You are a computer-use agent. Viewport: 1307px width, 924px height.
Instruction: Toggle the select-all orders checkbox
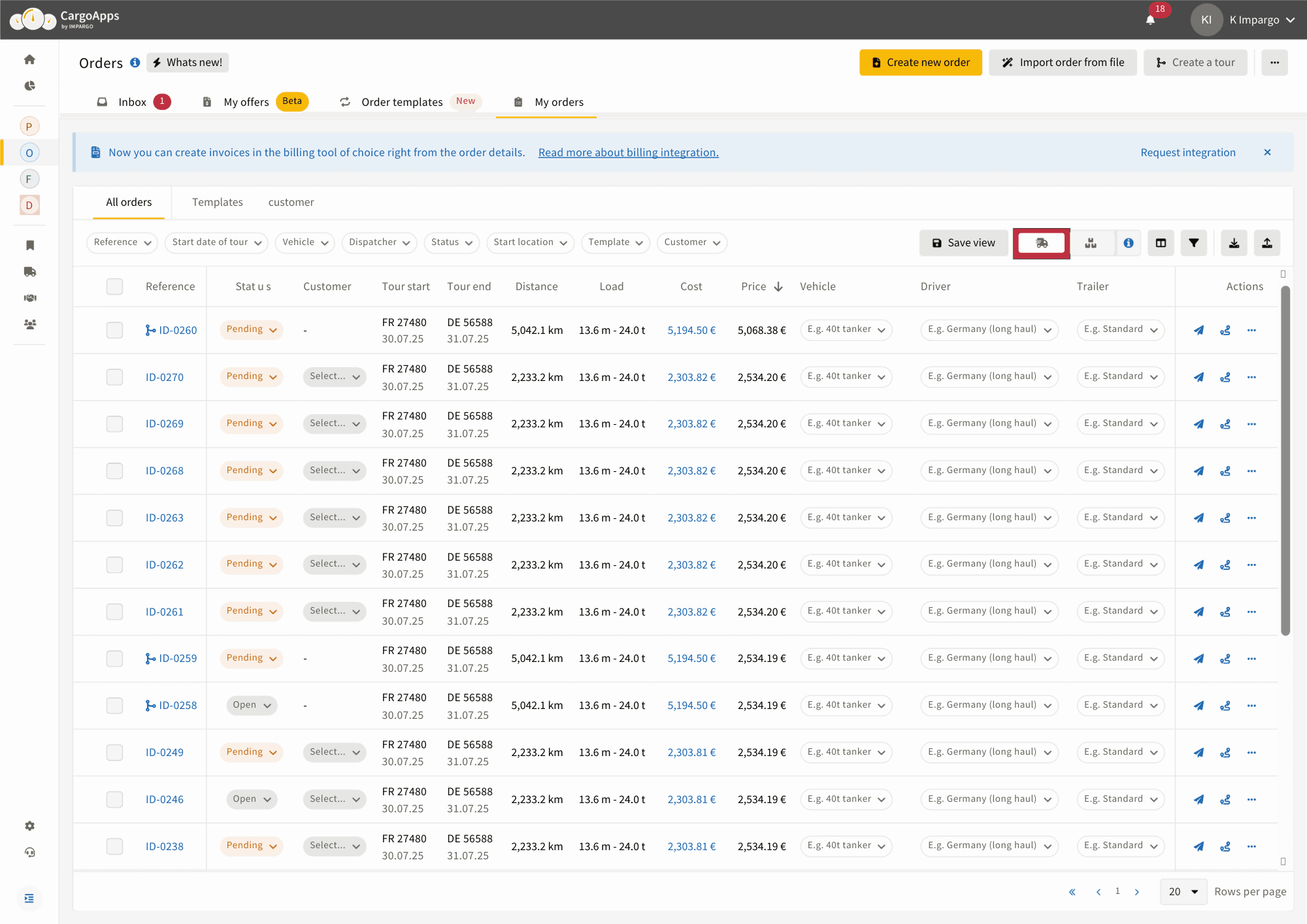pos(114,286)
